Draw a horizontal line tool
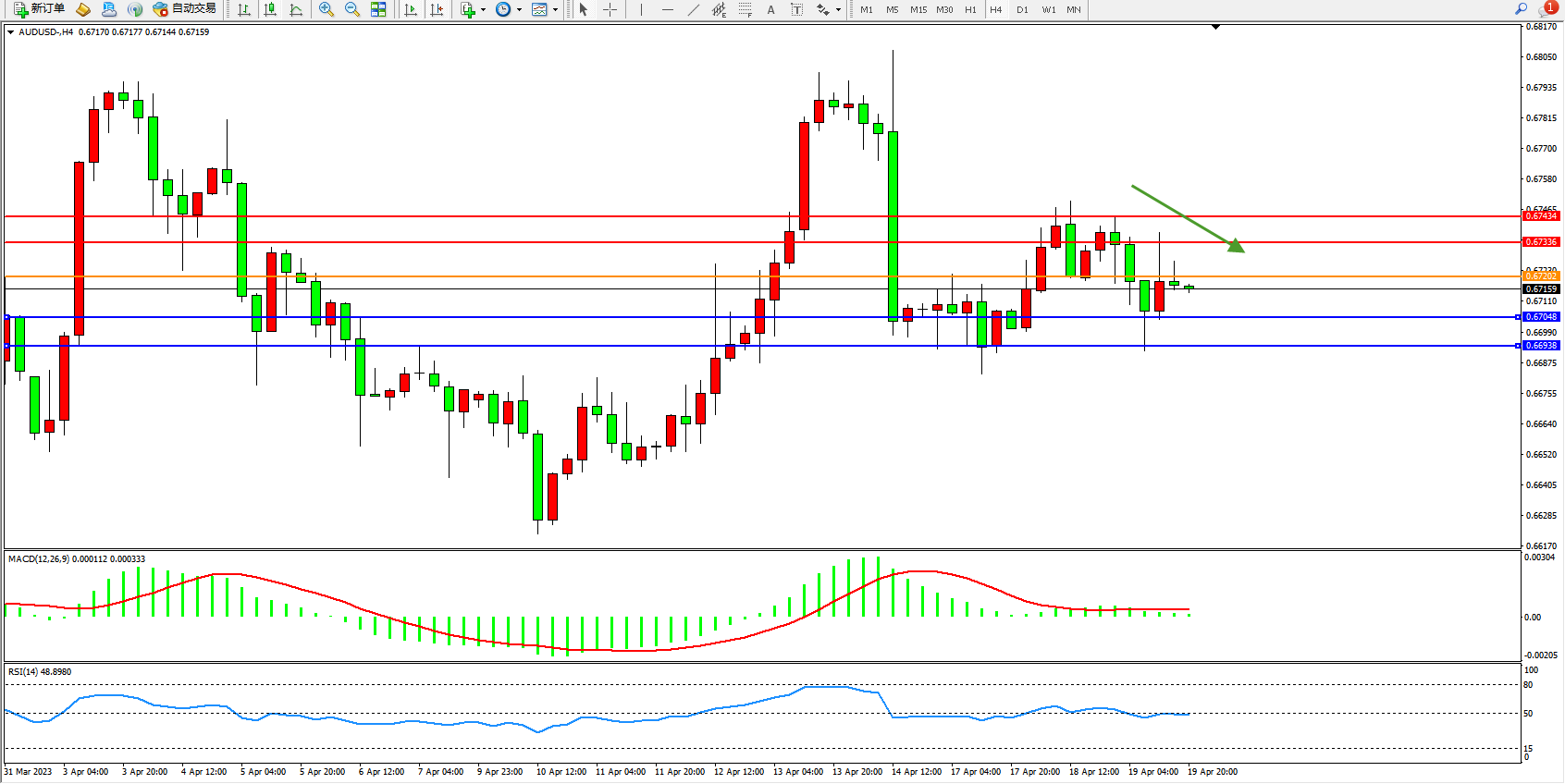Screen dimensions: 1565x784 [667, 9]
